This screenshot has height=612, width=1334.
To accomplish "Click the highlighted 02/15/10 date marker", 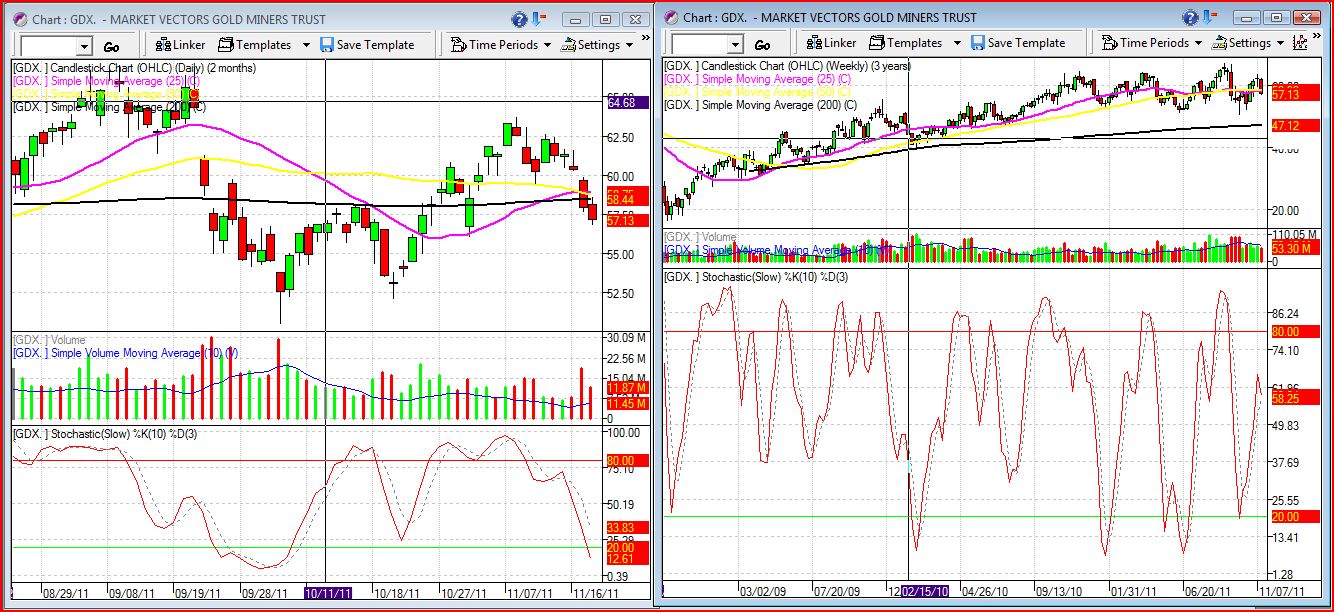I will 925,590.
